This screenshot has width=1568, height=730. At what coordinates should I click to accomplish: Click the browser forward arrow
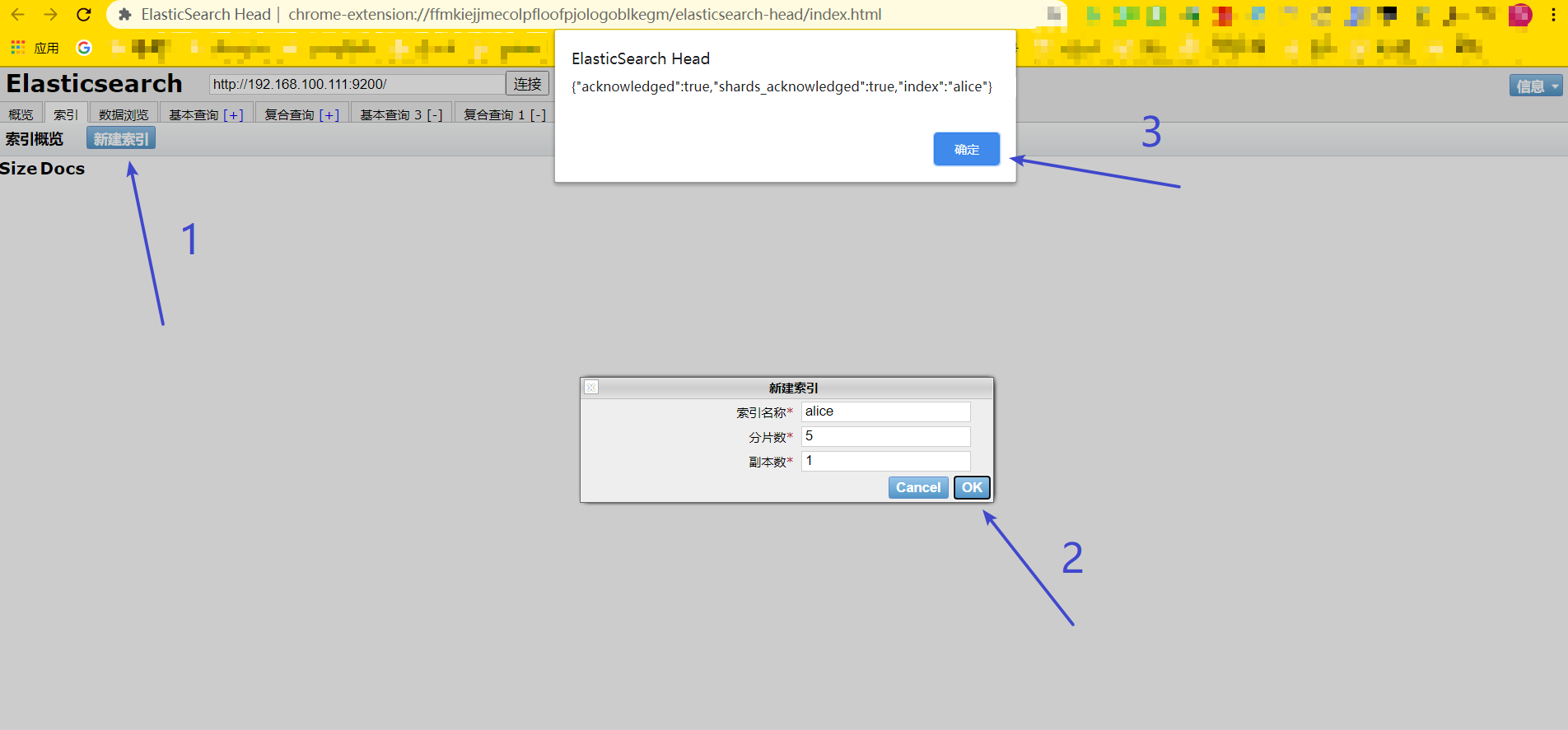51,15
